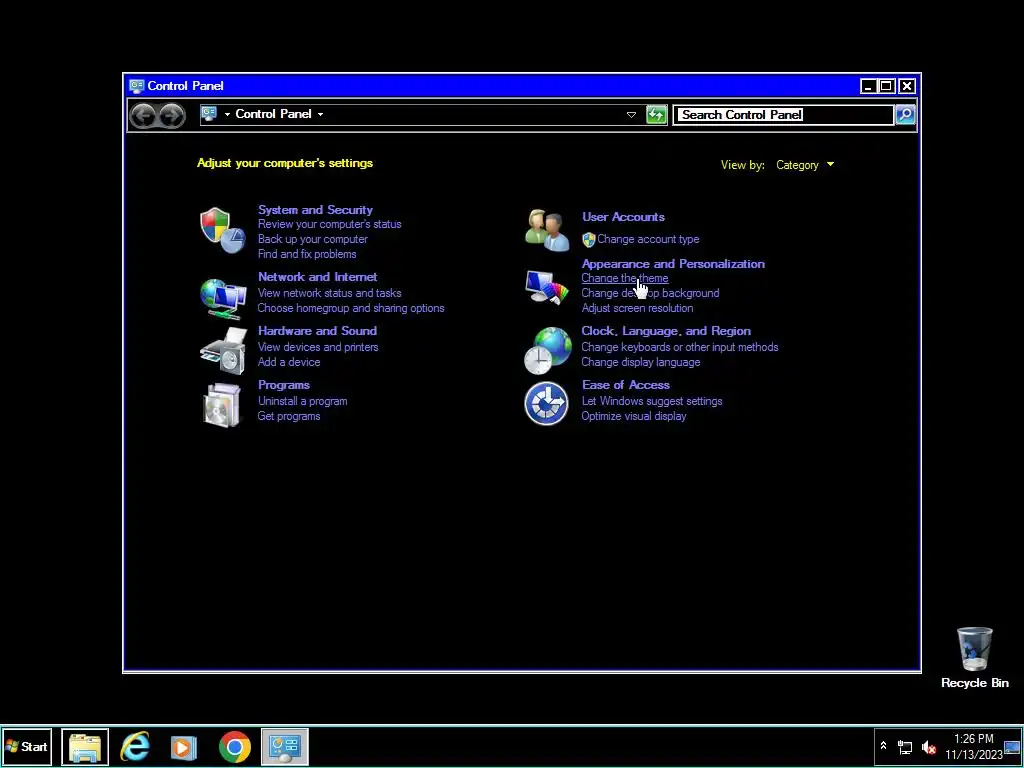Image resolution: width=1024 pixels, height=768 pixels.
Task: Click Change keyboards or other input methods
Action: click(x=680, y=347)
